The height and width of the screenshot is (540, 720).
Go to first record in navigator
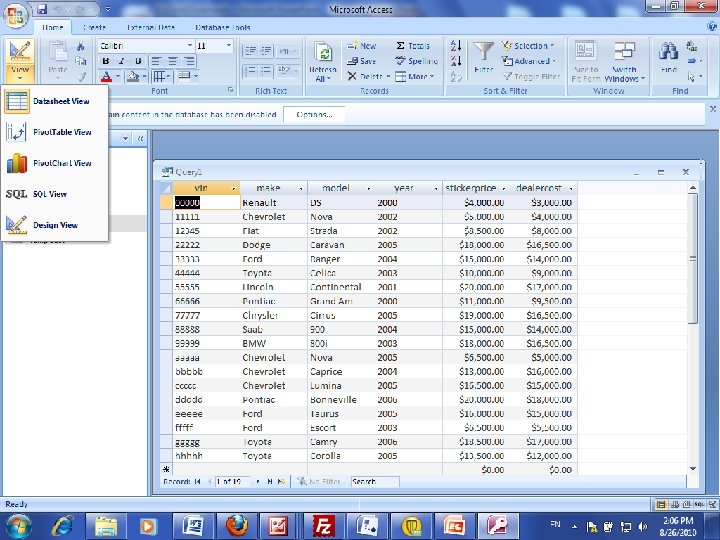pyautogui.click(x=197, y=481)
